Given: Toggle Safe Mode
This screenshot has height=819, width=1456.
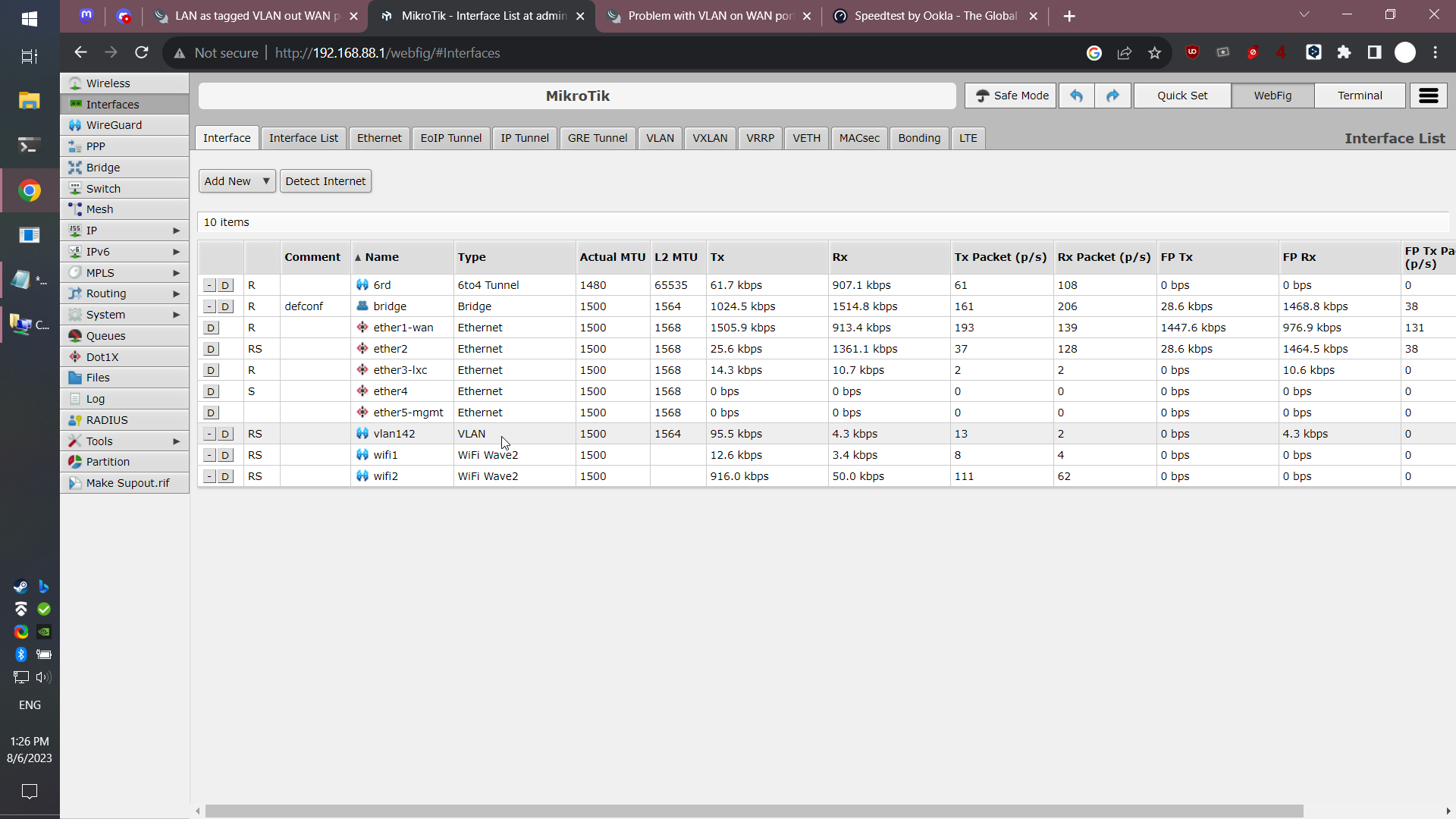Looking at the screenshot, I should (x=1011, y=96).
